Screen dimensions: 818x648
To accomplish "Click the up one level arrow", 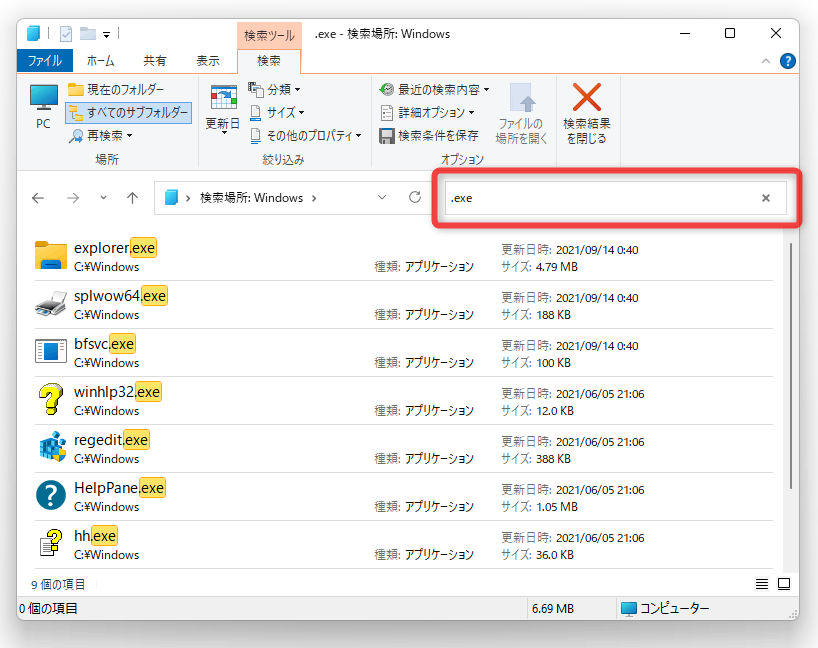I will click(133, 198).
